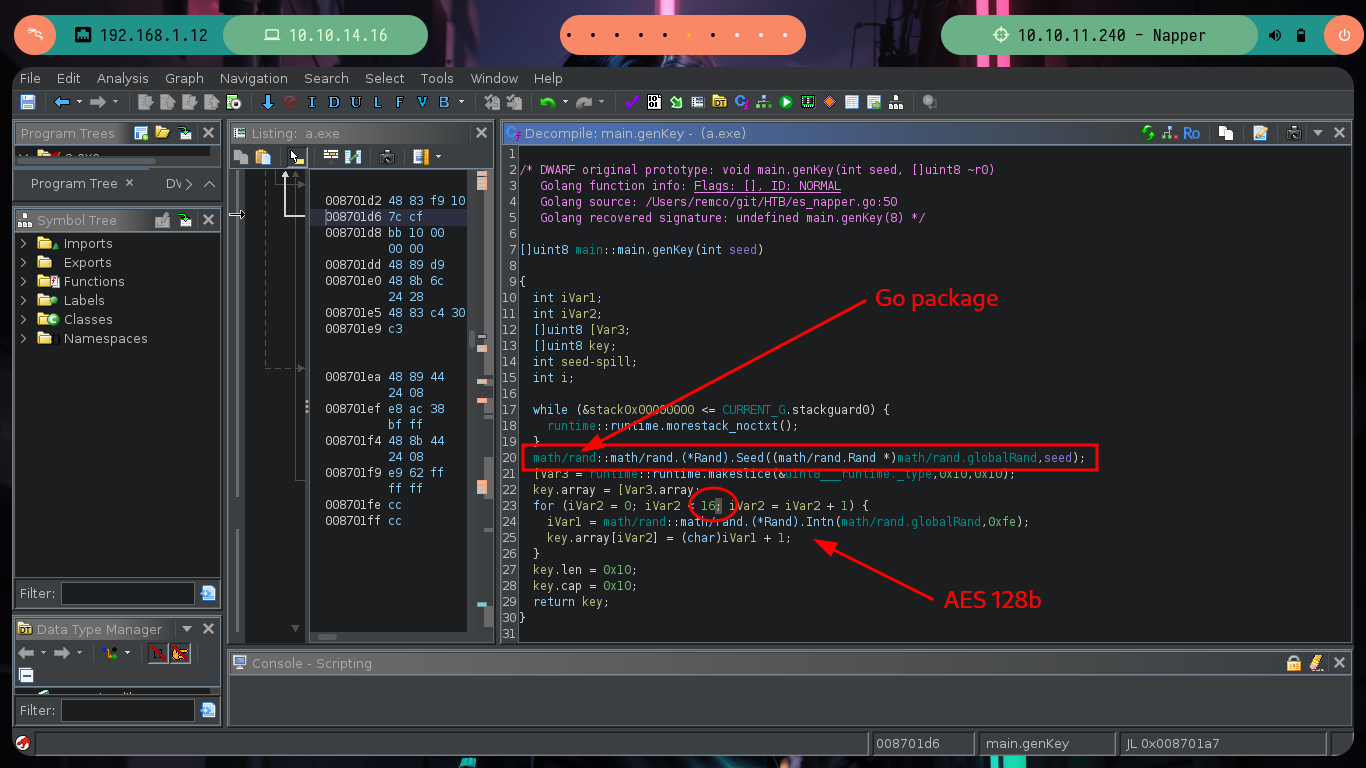The image size is (1366, 768).
Task: Open the Bytes viewer (0101) icon
Action: coord(654,102)
